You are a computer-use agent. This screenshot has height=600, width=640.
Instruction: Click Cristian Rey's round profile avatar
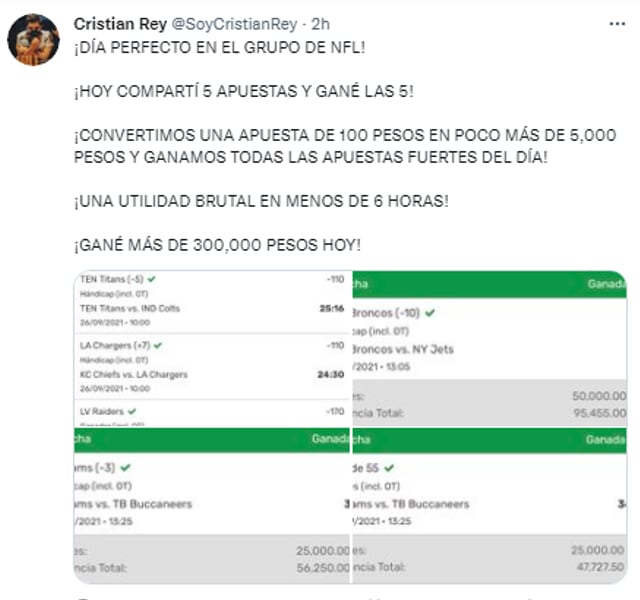point(33,40)
